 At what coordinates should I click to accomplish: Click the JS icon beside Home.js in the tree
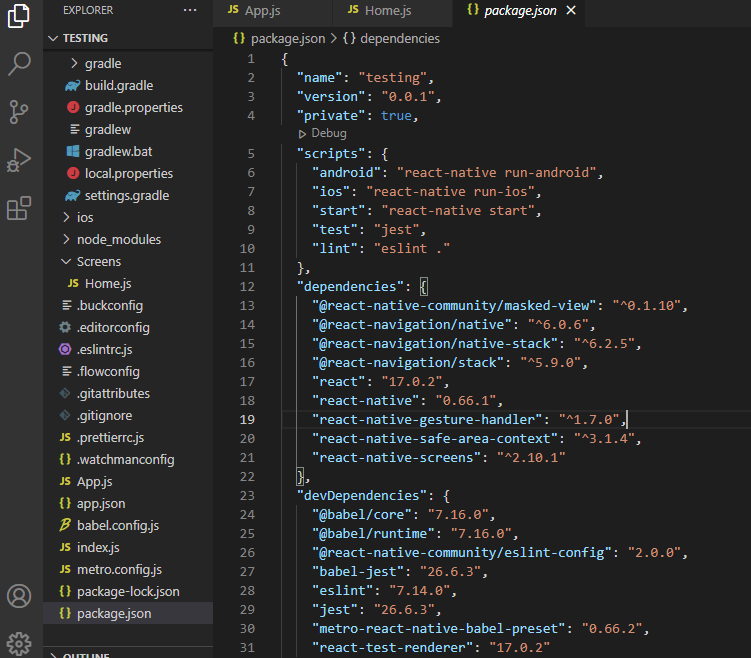(73, 284)
